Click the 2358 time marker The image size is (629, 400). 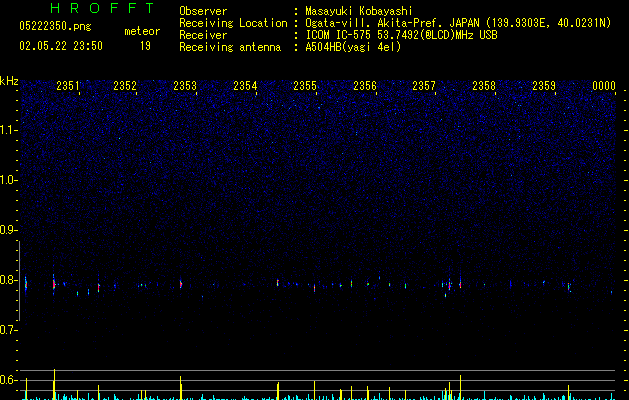[x=484, y=86]
